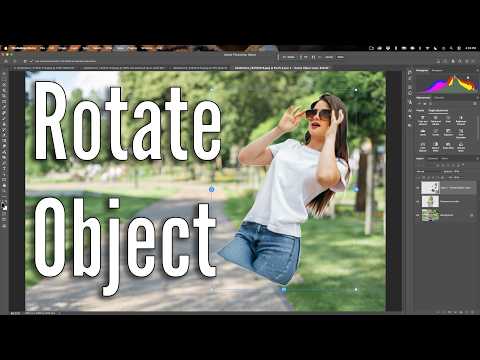
Task: Click Cancel in the transform task bar
Action: click(329, 57)
